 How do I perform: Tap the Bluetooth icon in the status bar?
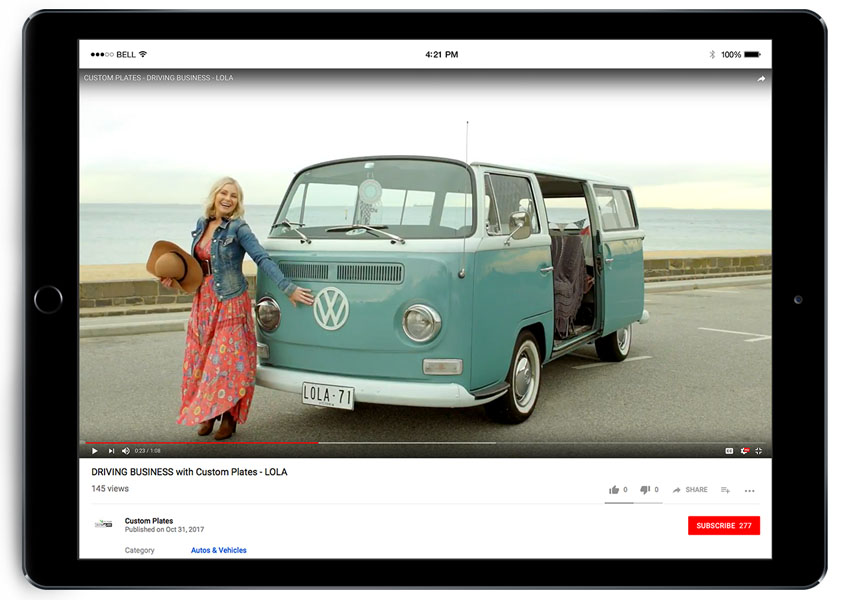(712, 54)
